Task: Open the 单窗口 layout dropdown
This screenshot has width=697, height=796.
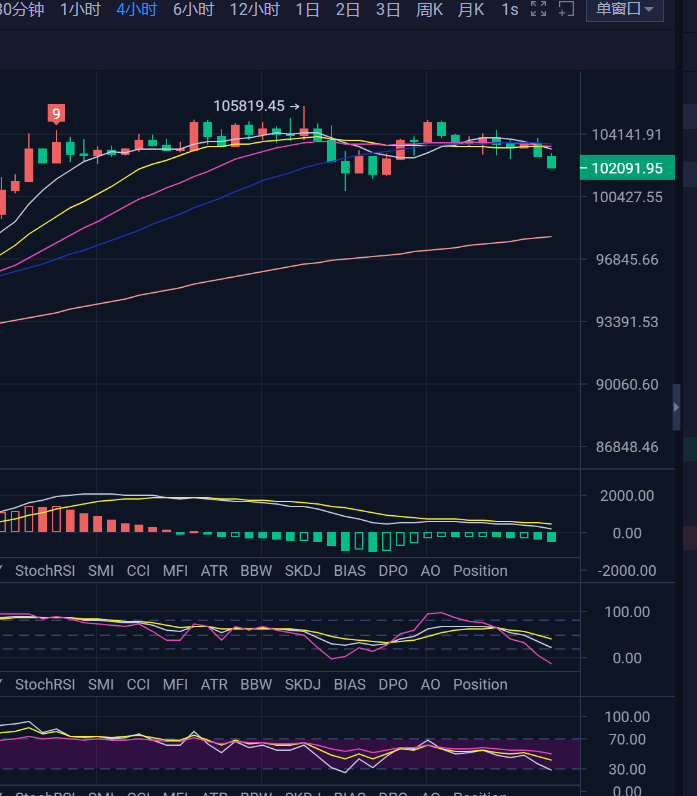Action: [x=624, y=9]
